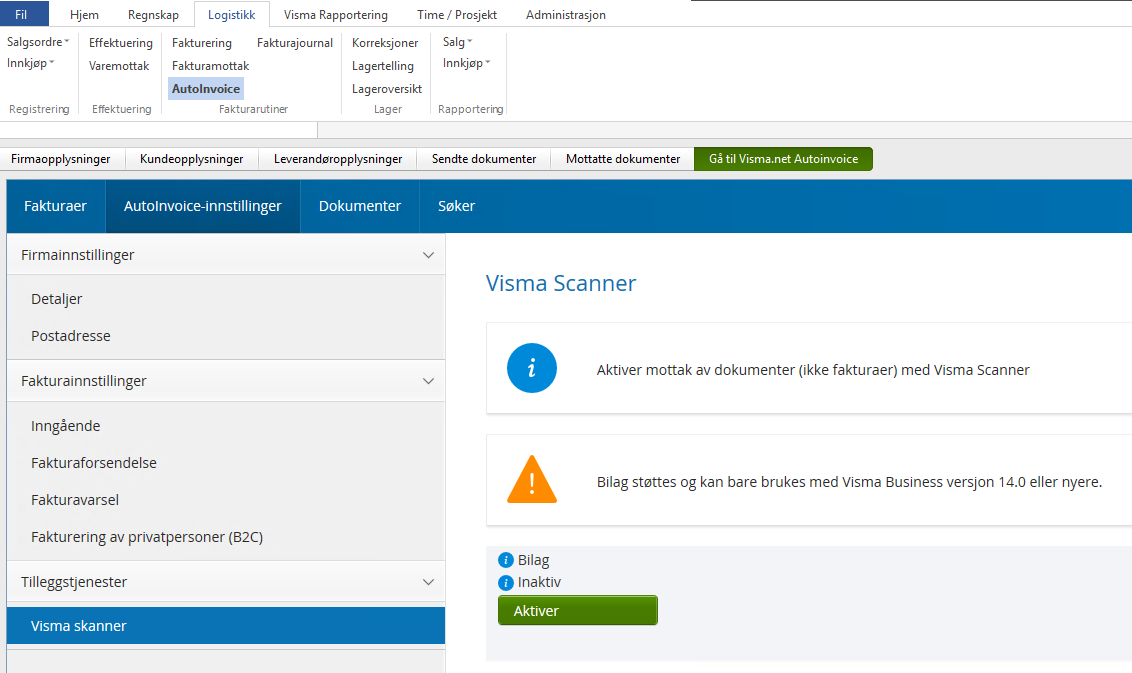Open the Kundeopplysninger tab
This screenshot has width=1132, height=673.
coord(191,159)
